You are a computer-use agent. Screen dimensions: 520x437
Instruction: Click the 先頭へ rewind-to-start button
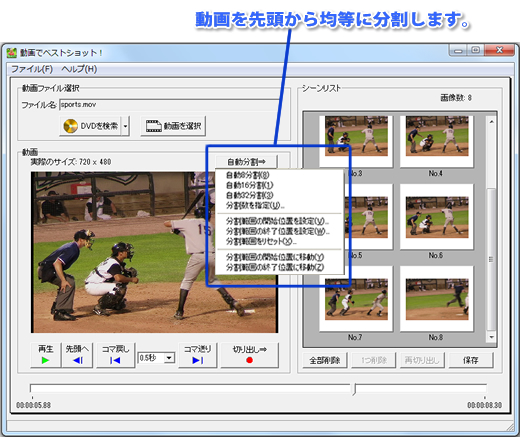pyautogui.click(x=77, y=355)
